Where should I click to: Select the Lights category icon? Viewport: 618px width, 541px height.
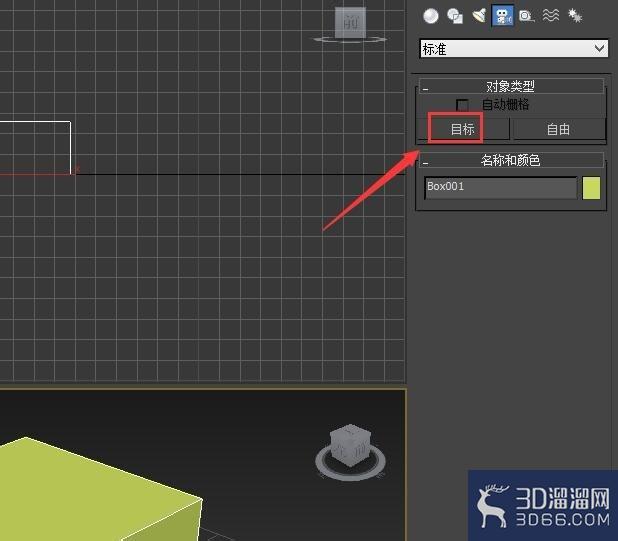pyautogui.click(x=479, y=16)
